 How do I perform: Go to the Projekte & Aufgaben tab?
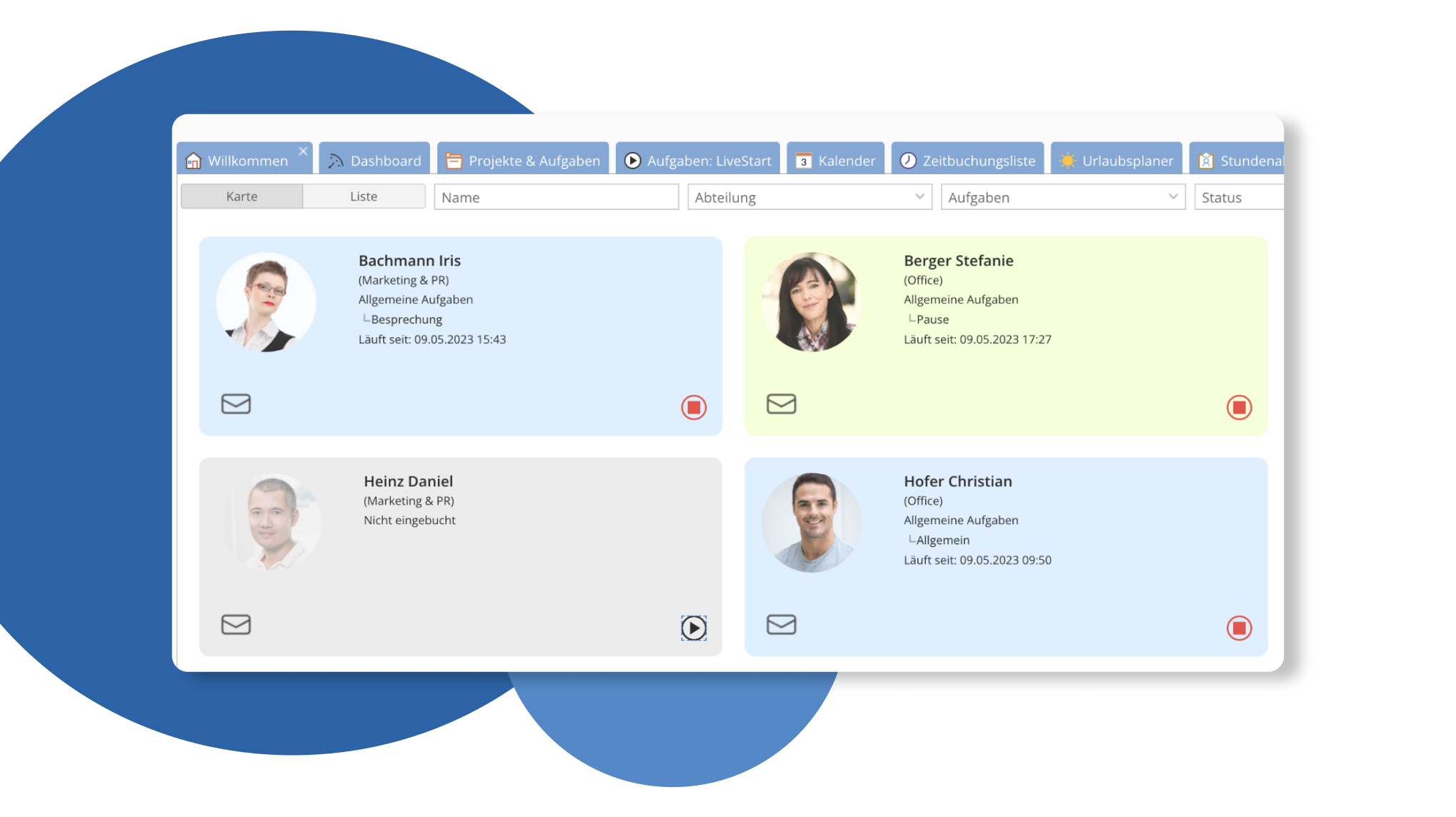[523, 160]
